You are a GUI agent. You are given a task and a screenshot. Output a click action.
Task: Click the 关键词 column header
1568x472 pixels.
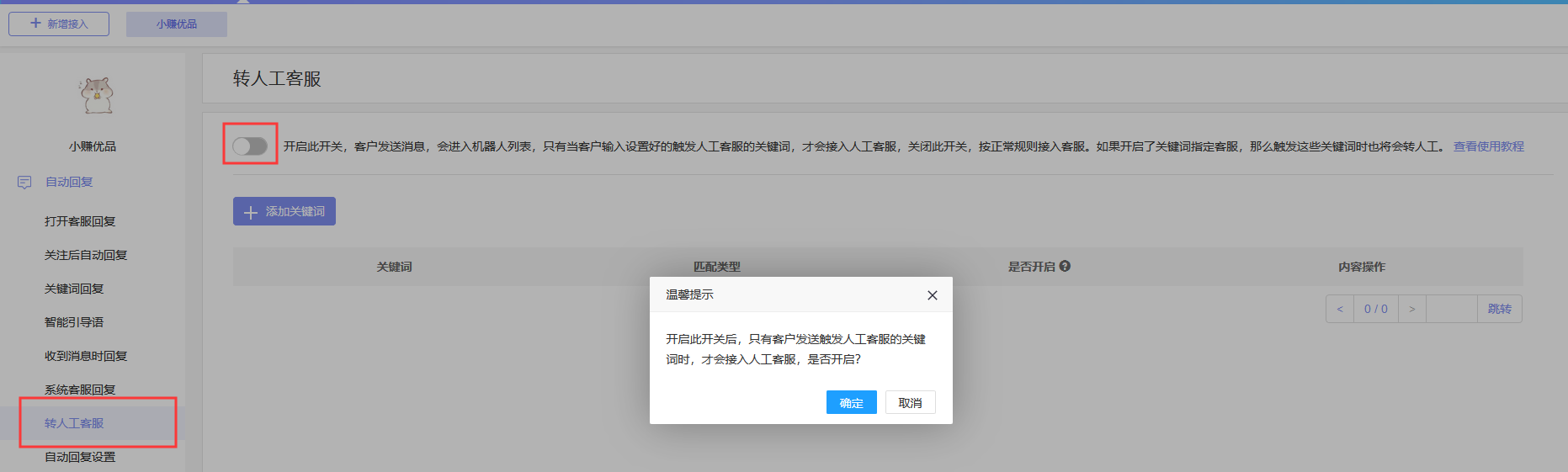pyautogui.click(x=394, y=267)
